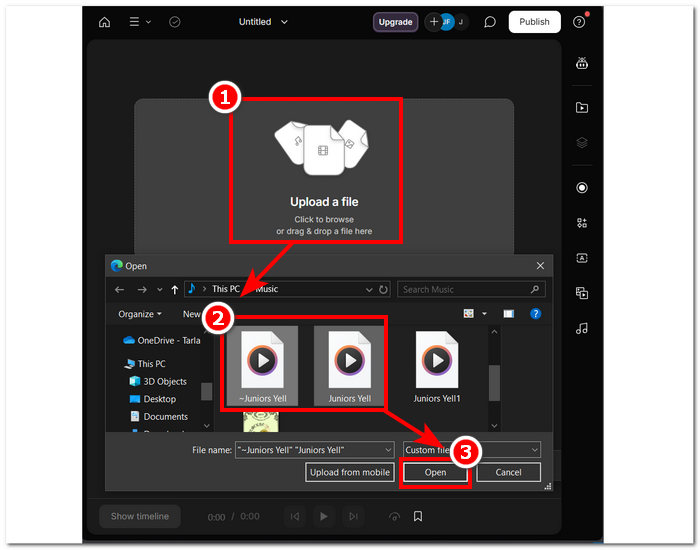Select Desktop in navigation tree
Image resolution: width=700 pixels, height=550 pixels.
pos(153,399)
